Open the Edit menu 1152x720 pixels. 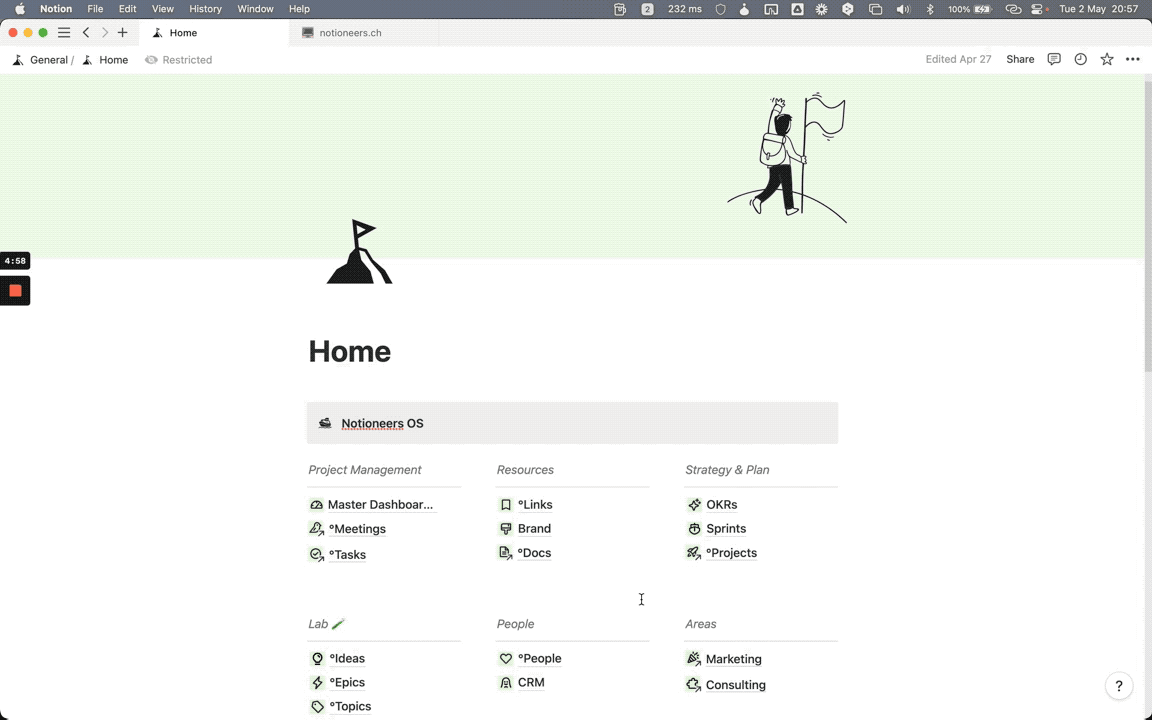127,9
